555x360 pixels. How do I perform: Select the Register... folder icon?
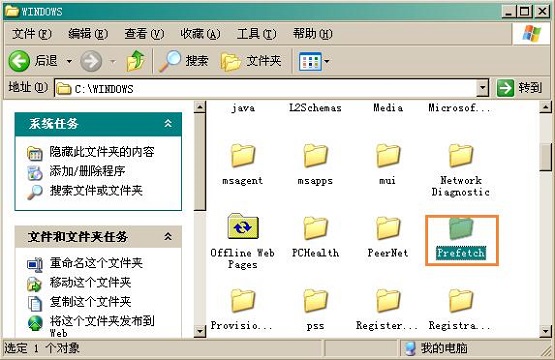click(388, 301)
